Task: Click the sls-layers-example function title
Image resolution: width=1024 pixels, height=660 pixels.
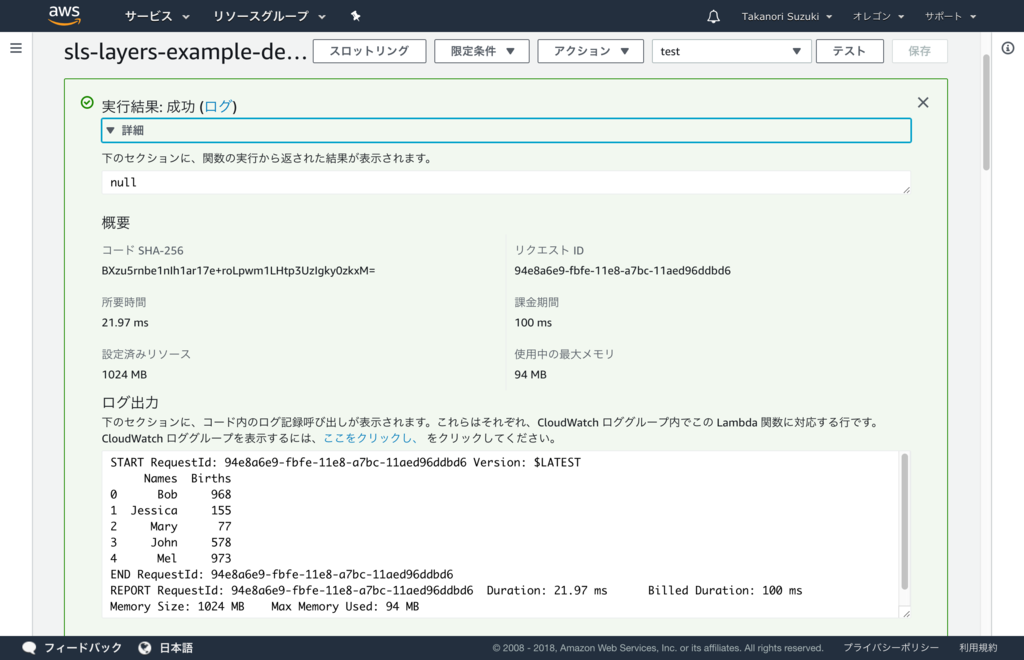Action: (185, 52)
